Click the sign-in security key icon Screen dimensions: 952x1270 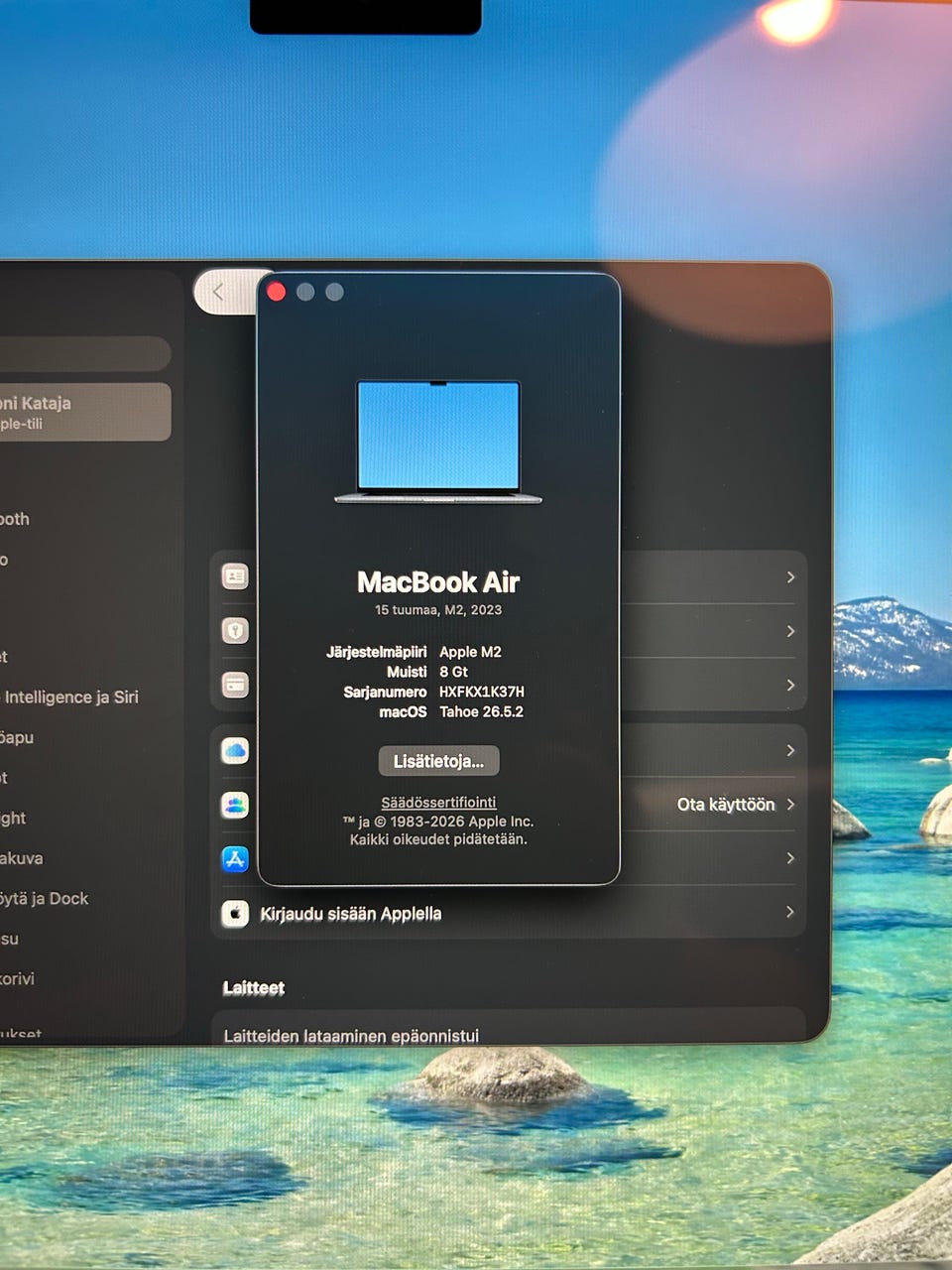click(x=235, y=631)
